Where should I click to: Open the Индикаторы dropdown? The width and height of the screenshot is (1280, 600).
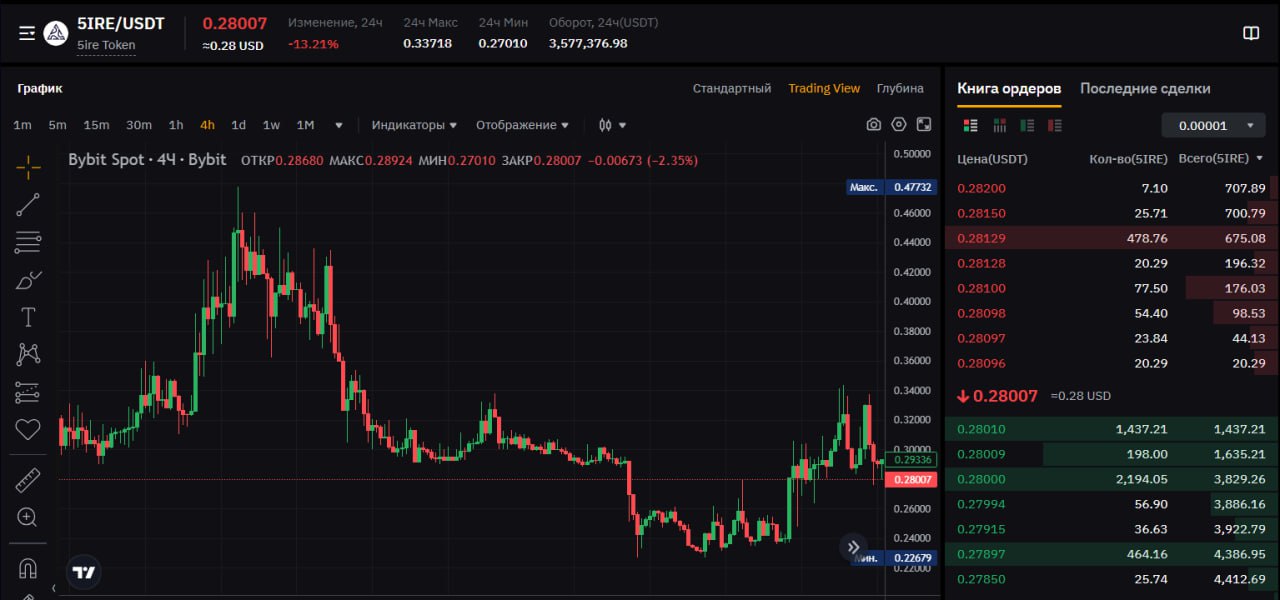point(414,125)
